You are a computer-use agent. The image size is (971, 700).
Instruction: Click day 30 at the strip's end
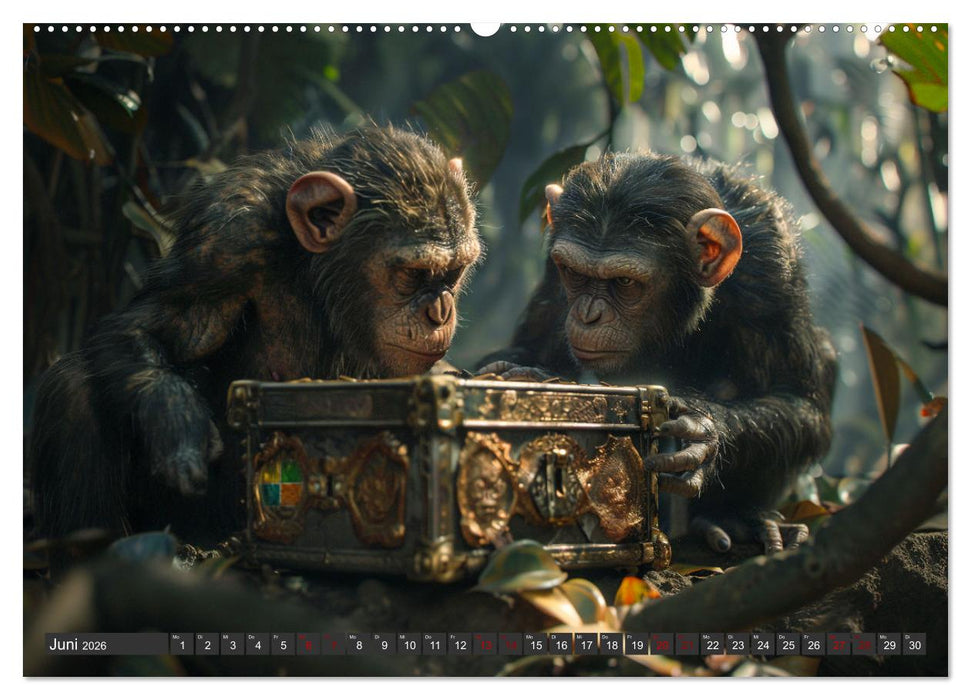[x=914, y=645]
